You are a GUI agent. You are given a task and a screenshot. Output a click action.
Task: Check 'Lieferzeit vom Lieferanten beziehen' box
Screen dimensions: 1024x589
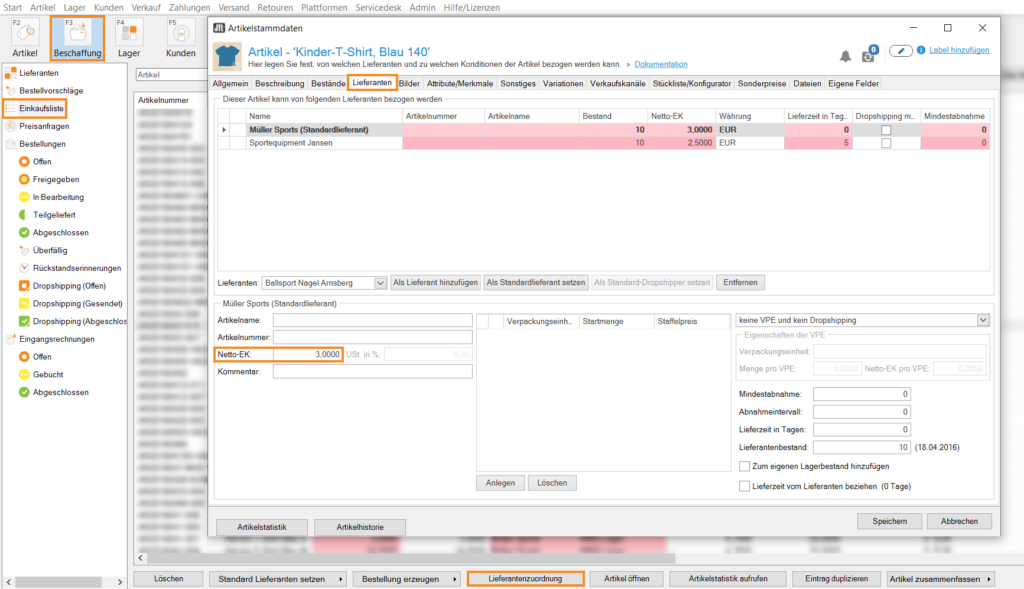[x=744, y=486]
